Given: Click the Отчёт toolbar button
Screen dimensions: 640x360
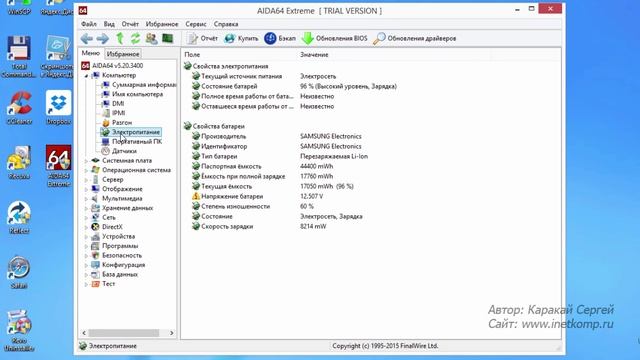Looking at the screenshot, I should pyautogui.click(x=202, y=38).
